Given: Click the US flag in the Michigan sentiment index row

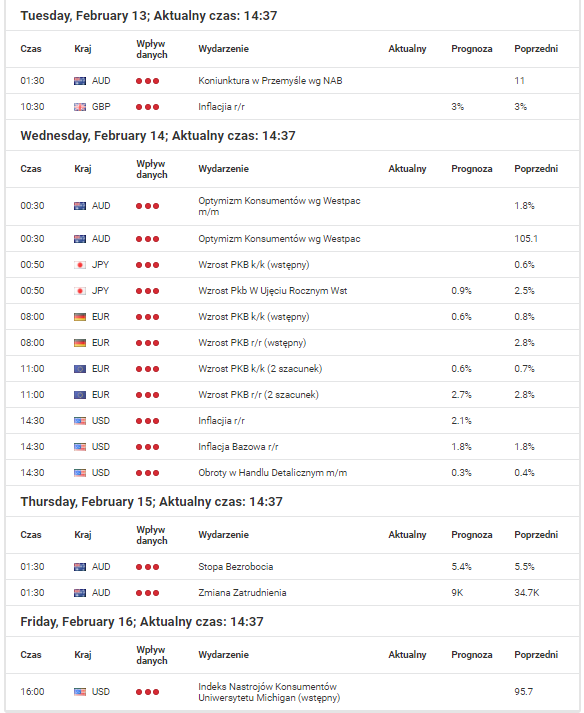Looking at the screenshot, I should (80, 692).
